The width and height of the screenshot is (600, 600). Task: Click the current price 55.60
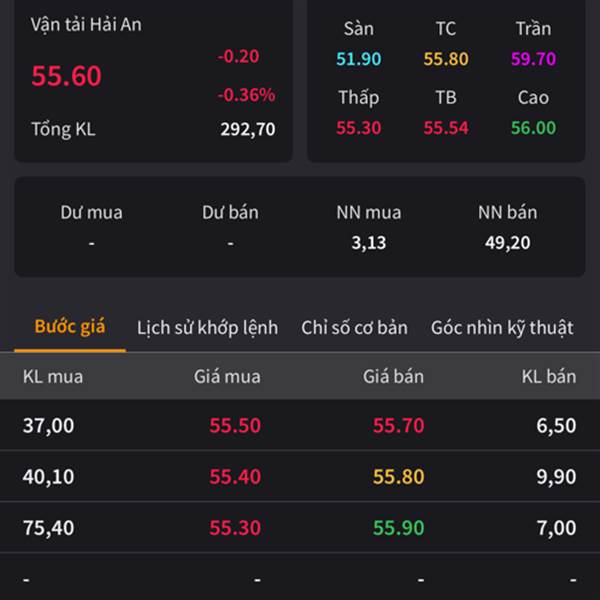pyautogui.click(x=67, y=76)
